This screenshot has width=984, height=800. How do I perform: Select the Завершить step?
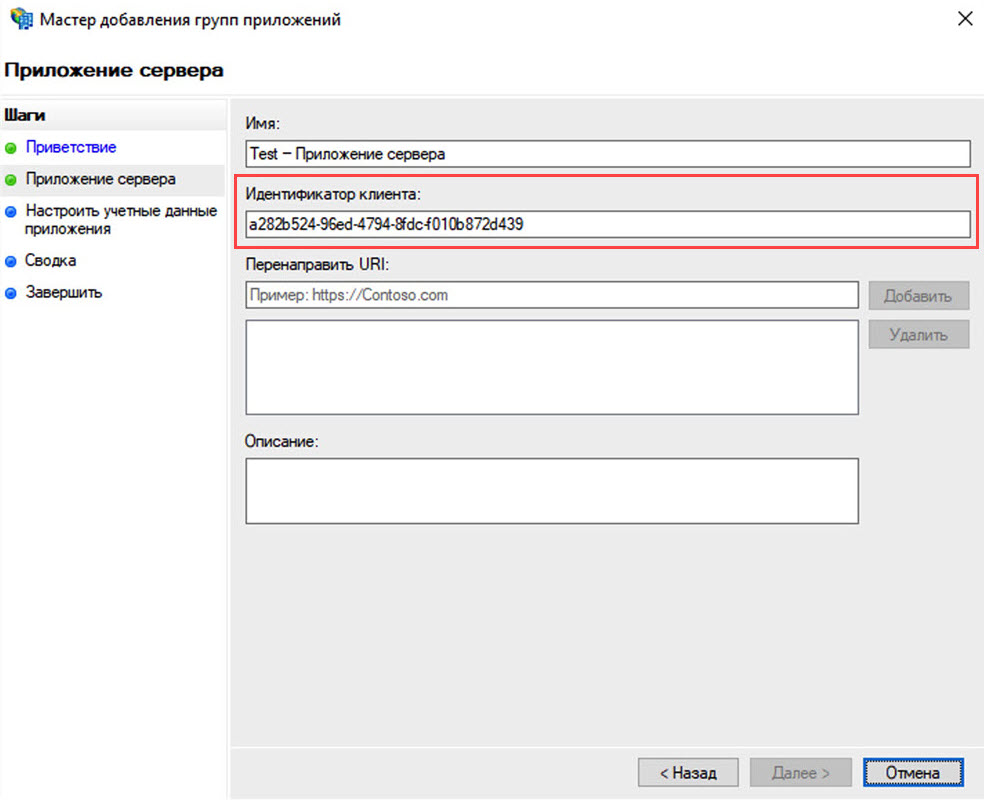tap(64, 292)
